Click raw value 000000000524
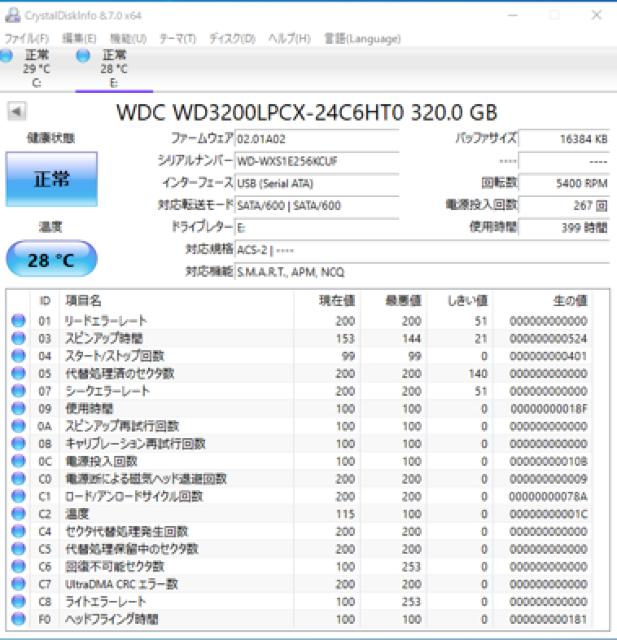This screenshot has width=617, height=640. pos(548,338)
